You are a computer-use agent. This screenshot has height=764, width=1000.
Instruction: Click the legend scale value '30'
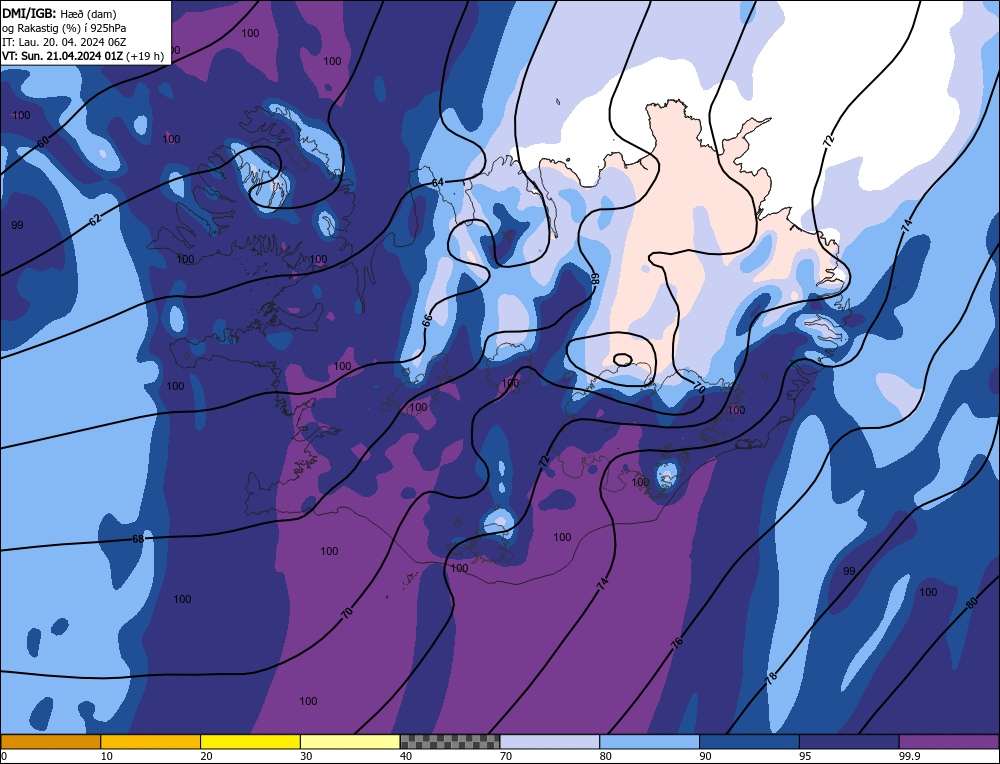point(307,756)
